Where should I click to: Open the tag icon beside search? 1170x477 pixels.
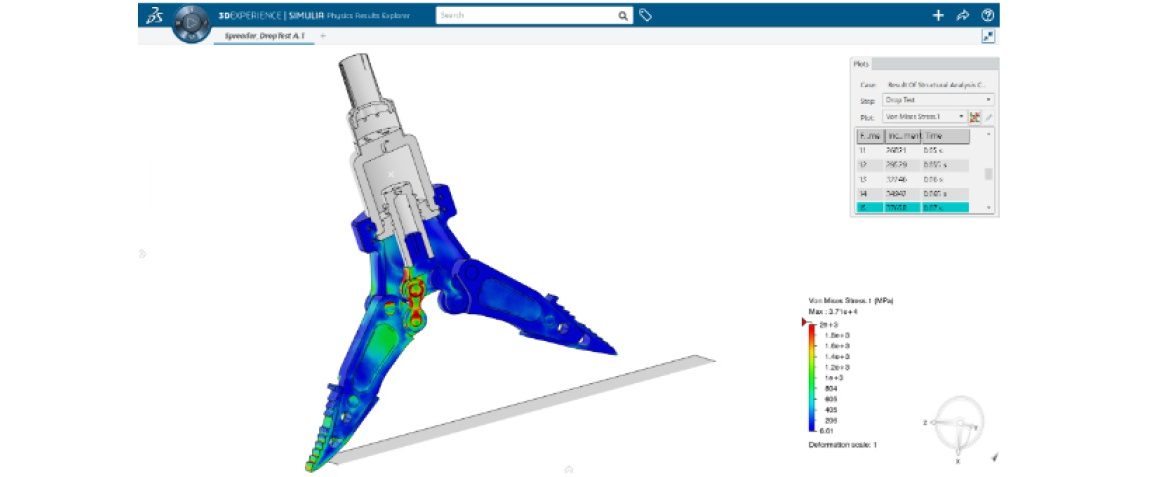[x=646, y=16]
